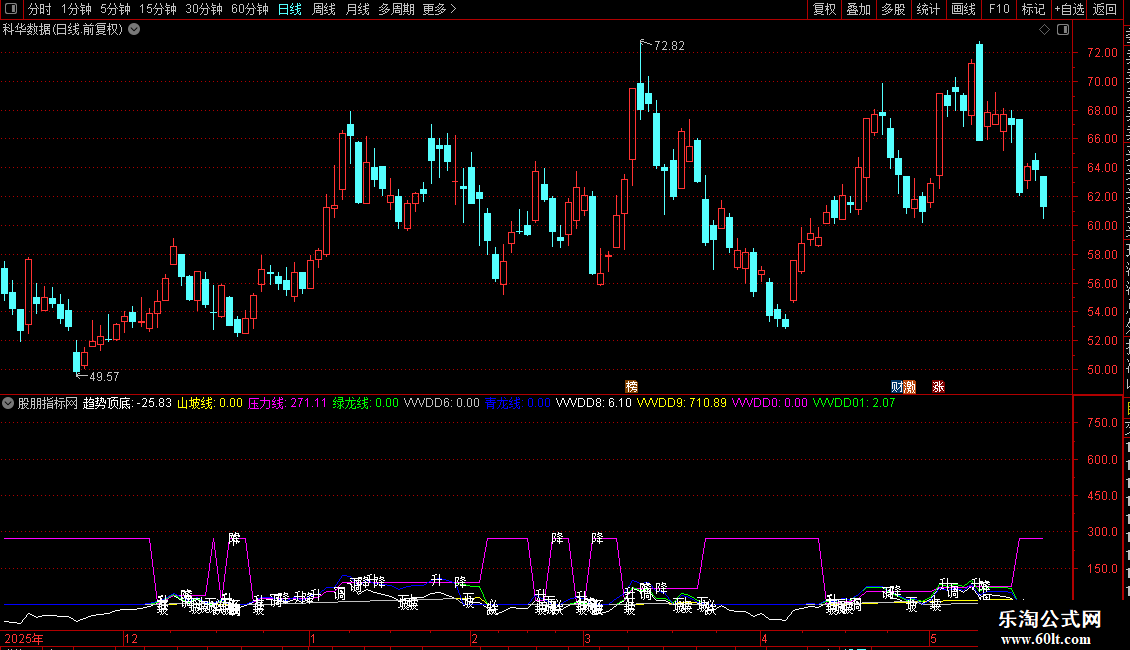1130x650 pixels.
Task: Click the 榜 marker on the chart
Action: 631,387
